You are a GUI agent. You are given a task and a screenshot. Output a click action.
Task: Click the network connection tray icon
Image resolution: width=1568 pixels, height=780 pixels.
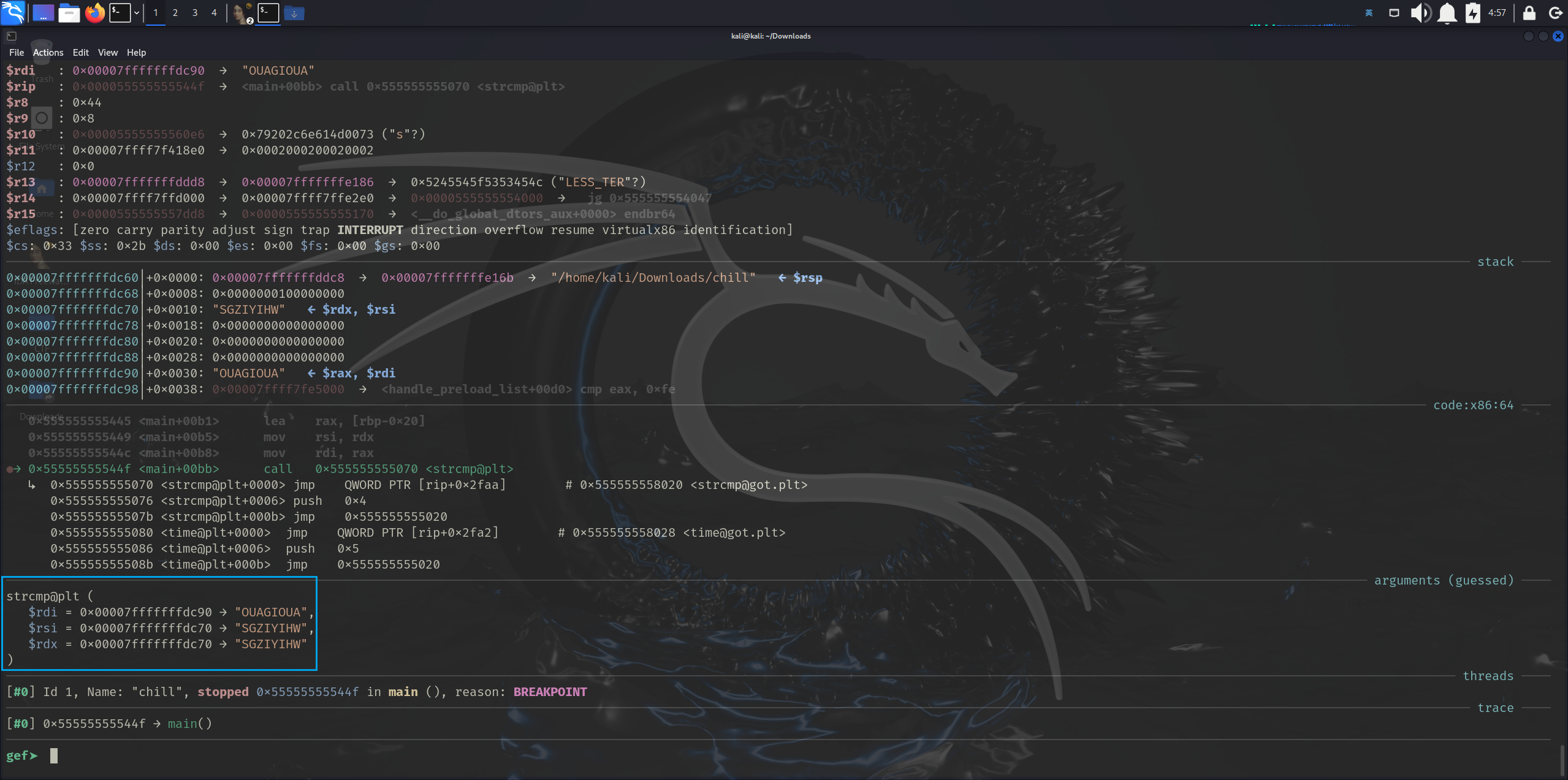1394,12
